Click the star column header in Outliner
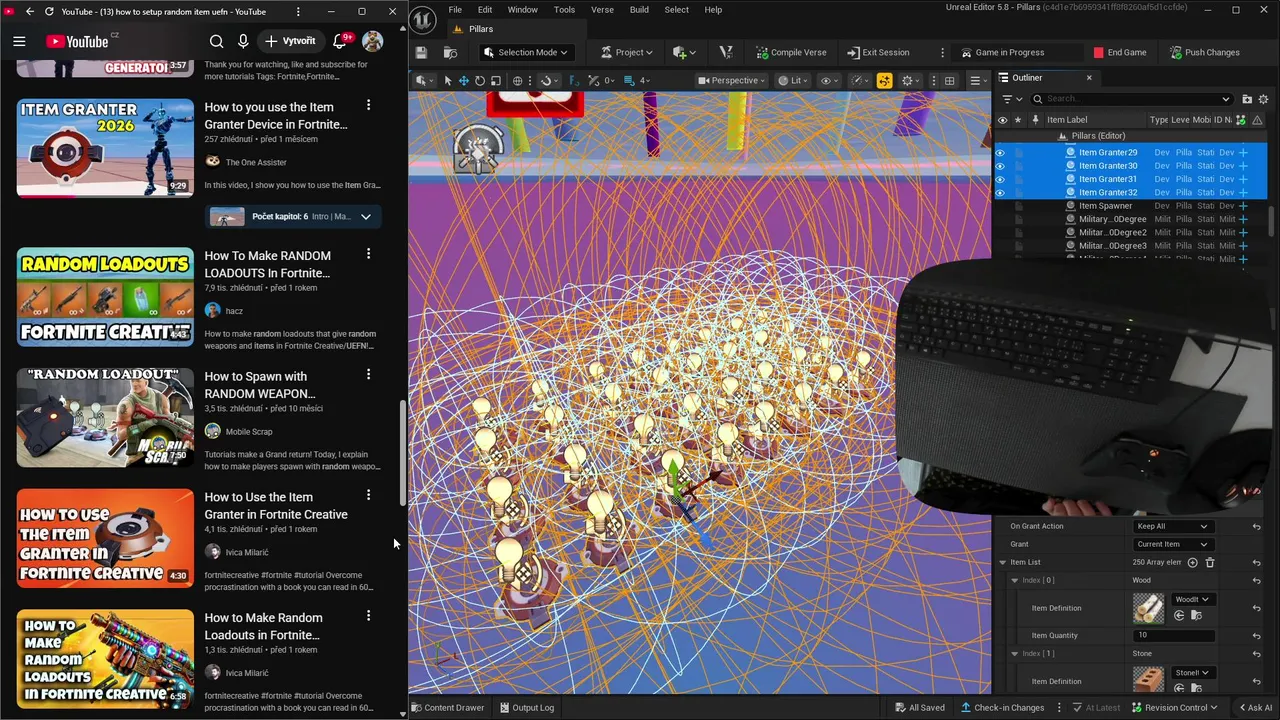 [1018, 120]
